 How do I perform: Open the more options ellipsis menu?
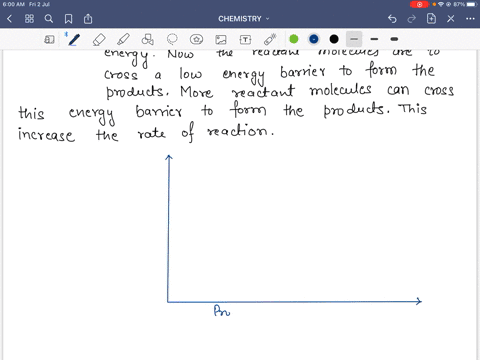point(470,19)
